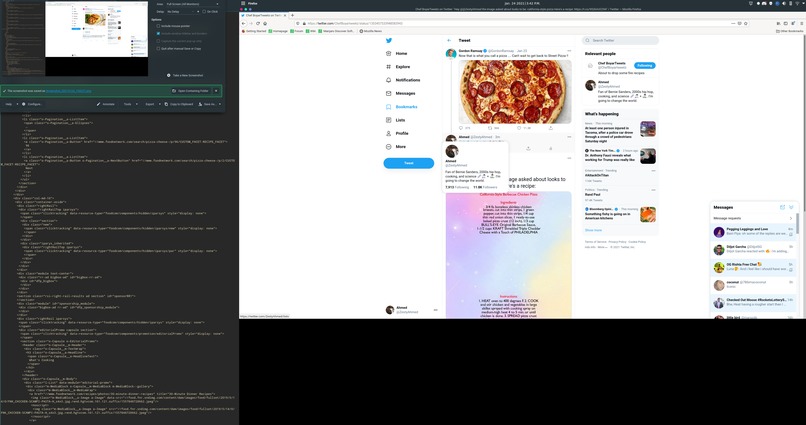Click Firefox back navigation button
The height and width of the screenshot is (425, 806).
click(x=244, y=23)
